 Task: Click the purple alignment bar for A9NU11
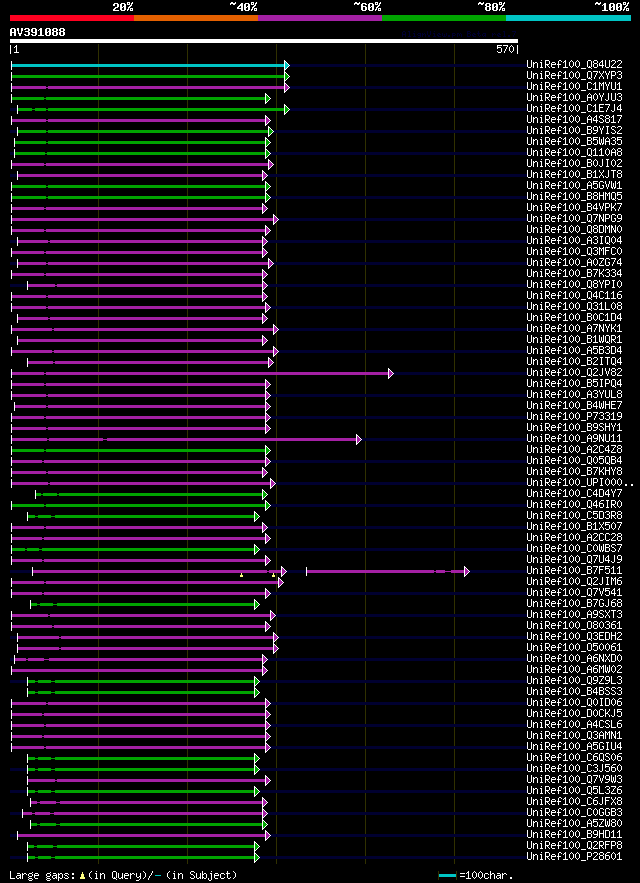[x=184, y=439]
